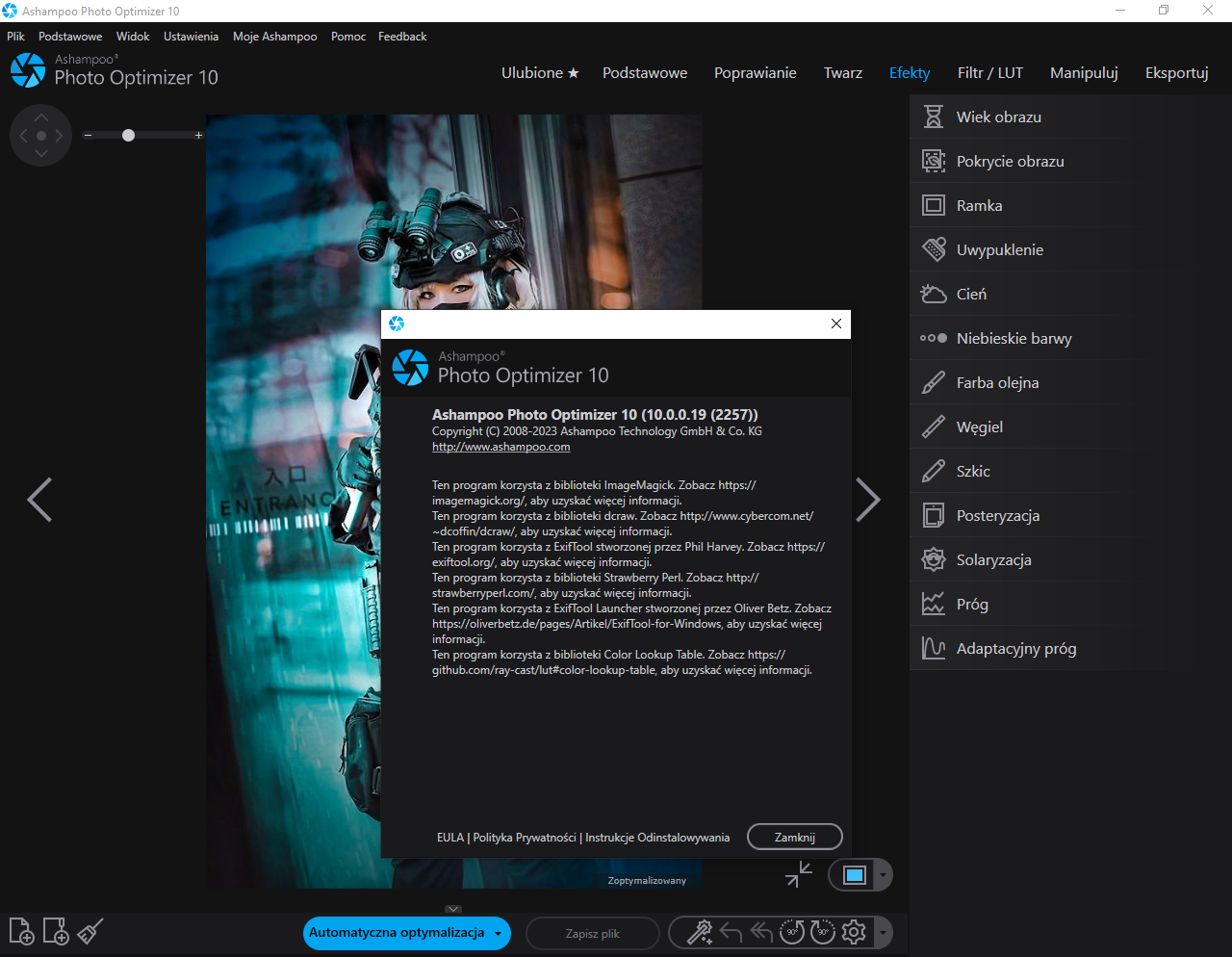Toggle the fit-to-window view icon
The width and height of the screenshot is (1232, 957).
(x=798, y=874)
